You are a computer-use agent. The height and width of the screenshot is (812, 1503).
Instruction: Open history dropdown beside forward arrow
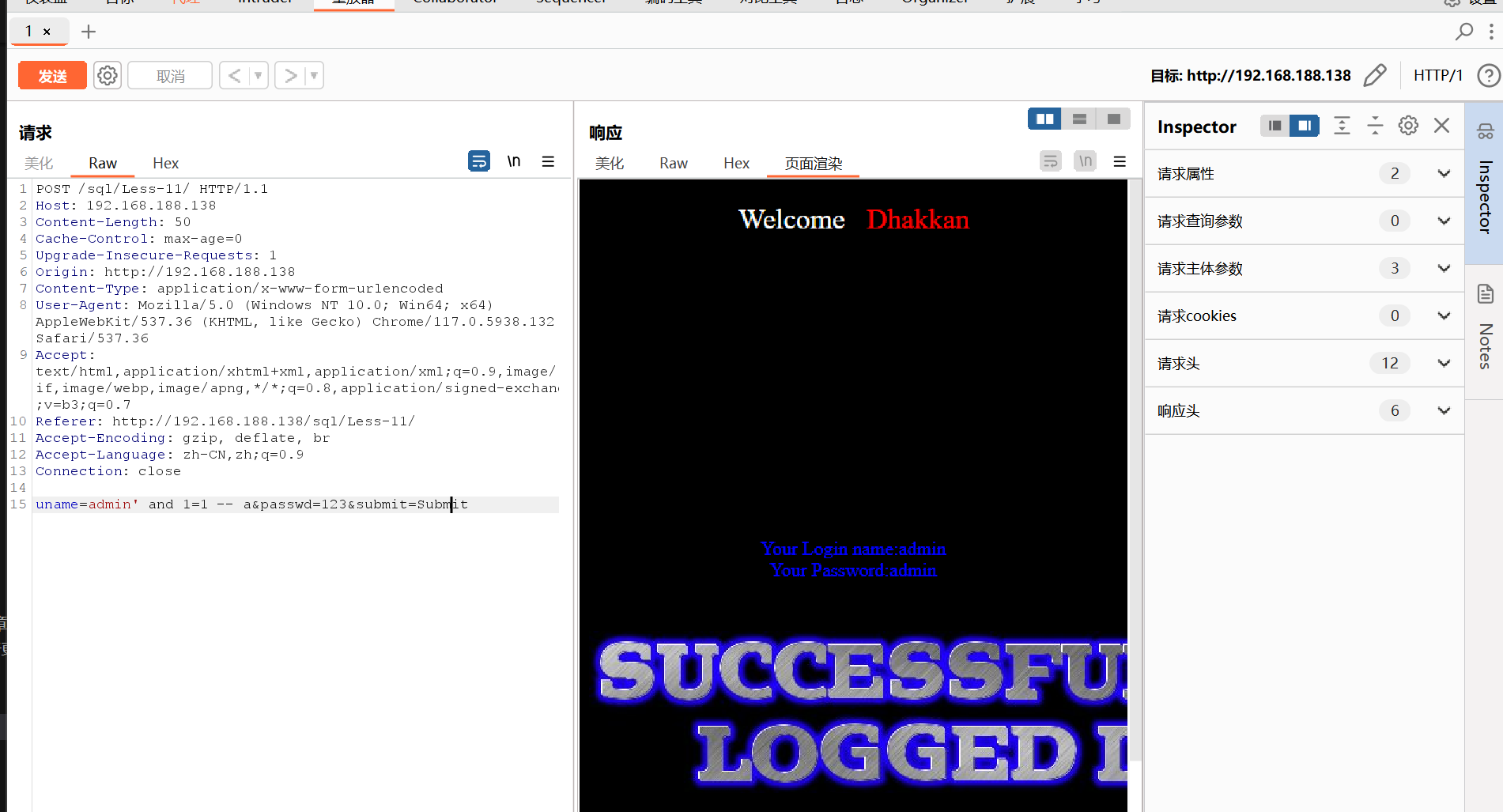click(x=315, y=76)
